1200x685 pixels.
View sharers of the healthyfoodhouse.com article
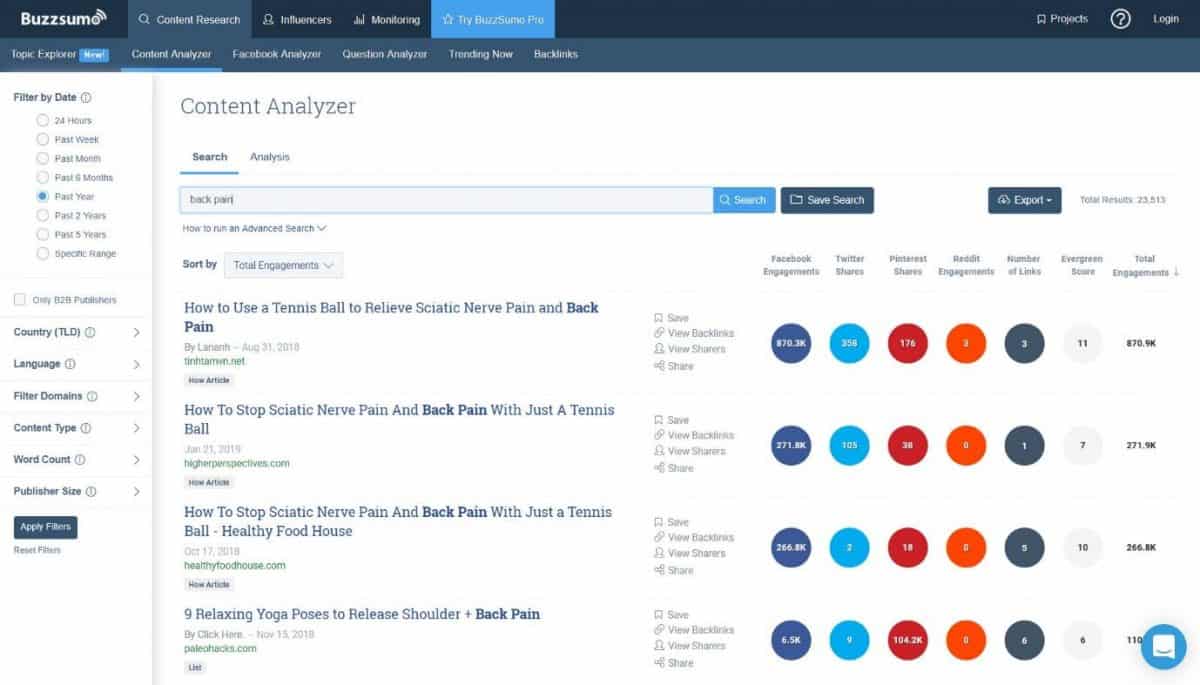690,553
